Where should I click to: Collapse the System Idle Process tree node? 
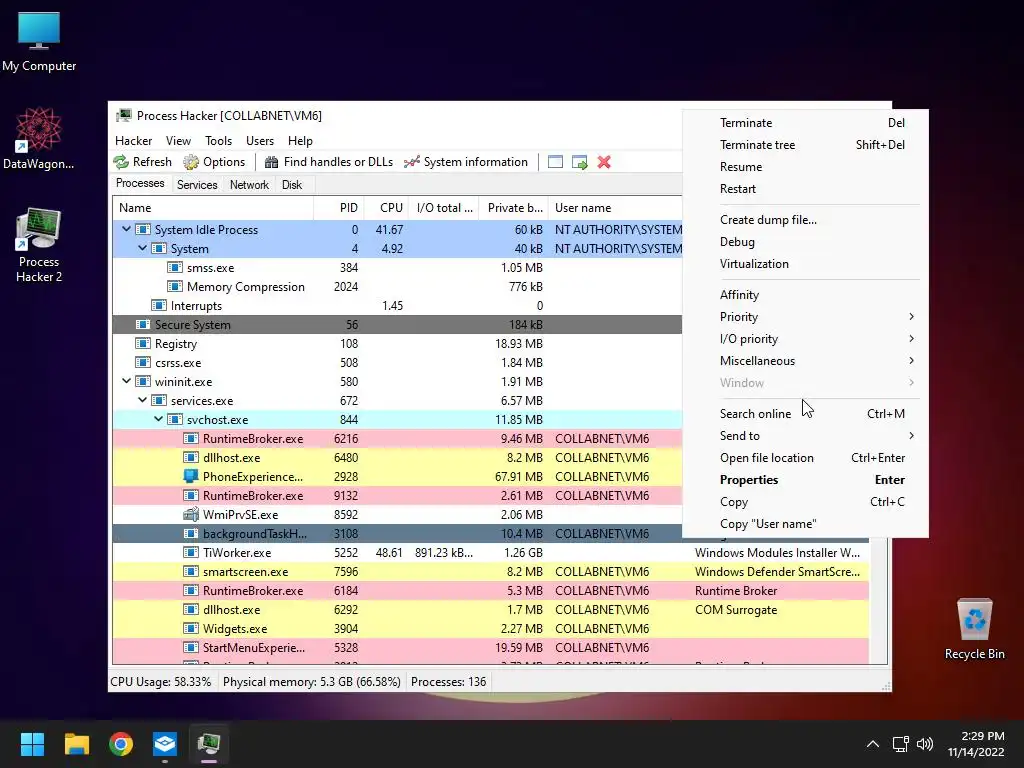coord(127,230)
